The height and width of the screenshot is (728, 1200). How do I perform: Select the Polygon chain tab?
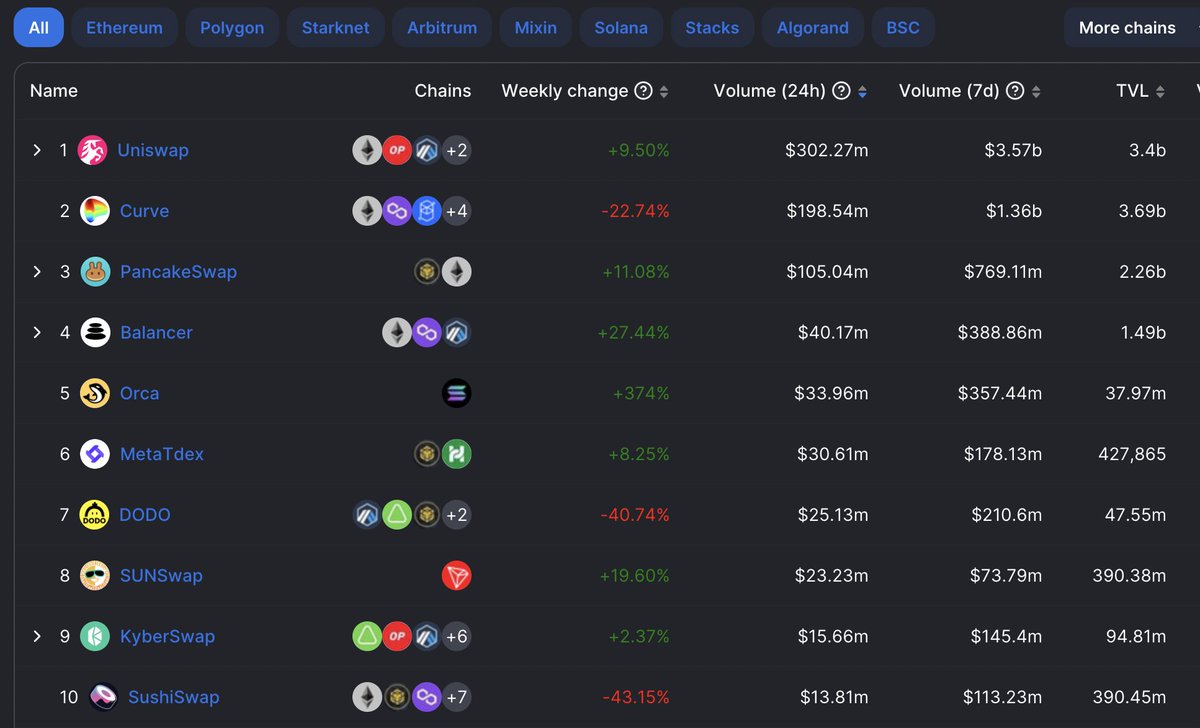pyautogui.click(x=232, y=28)
